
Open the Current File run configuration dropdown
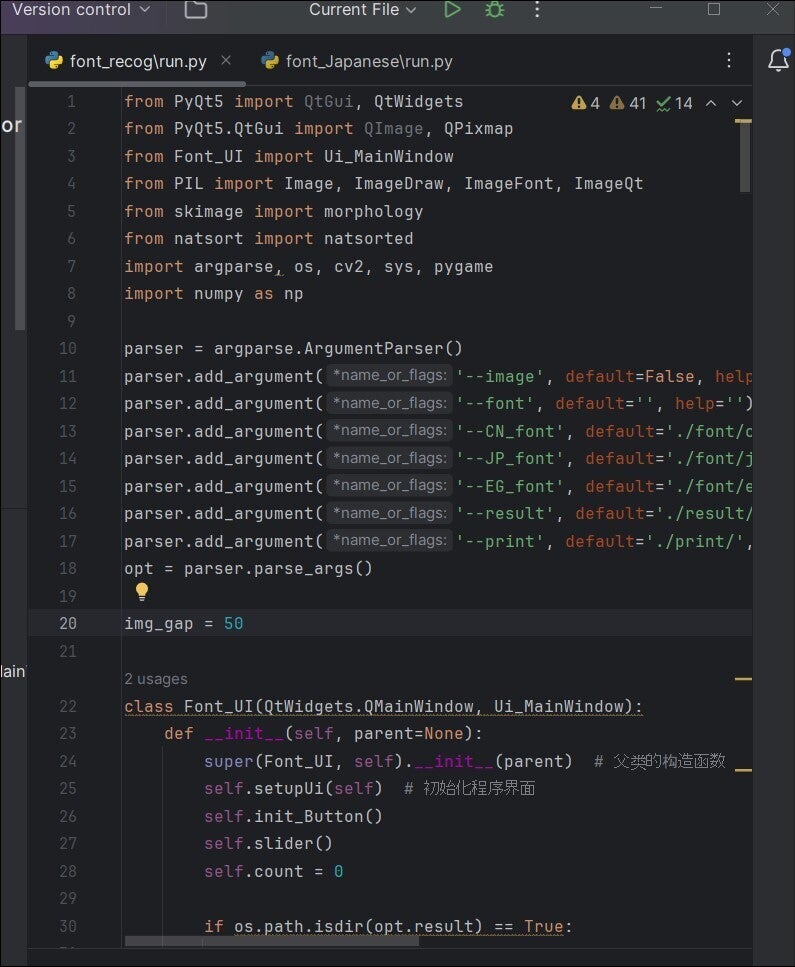click(x=362, y=10)
